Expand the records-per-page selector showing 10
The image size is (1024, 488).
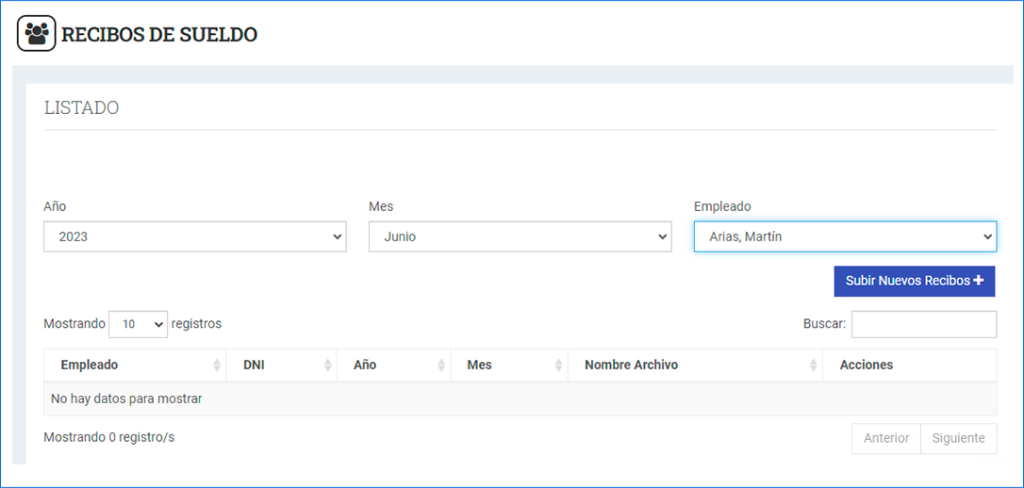pos(138,324)
